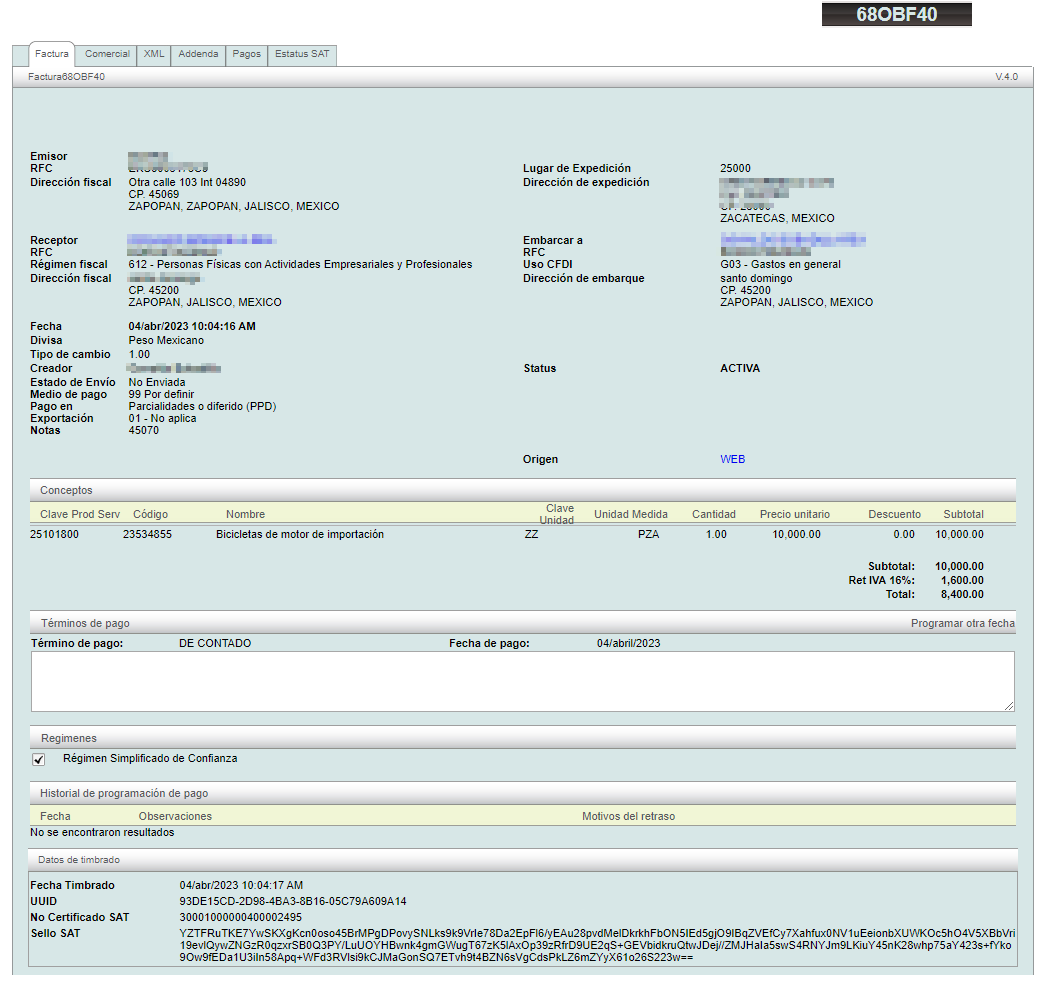Image resolution: width=1046 pixels, height=985 pixels.
Task: Select the Addenda tab
Action: 198,54
